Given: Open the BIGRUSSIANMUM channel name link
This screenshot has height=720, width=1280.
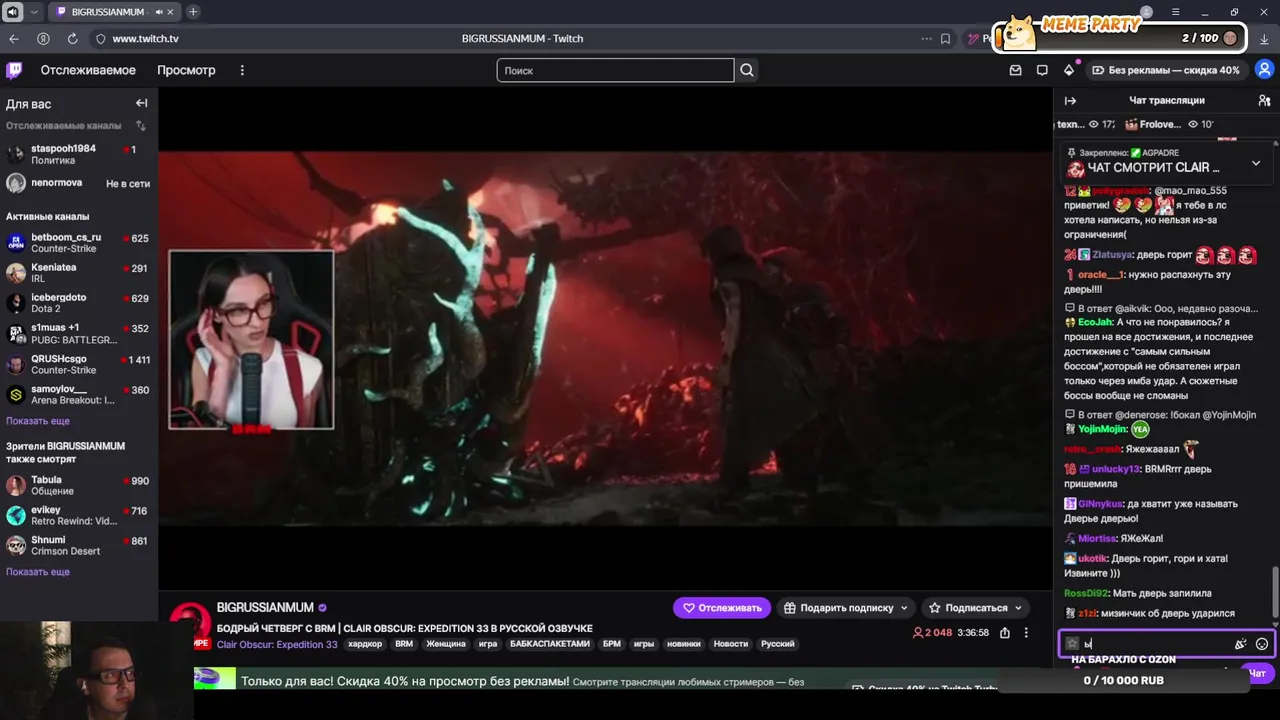Looking at the screenshot, I should click(x=265, y=607).
